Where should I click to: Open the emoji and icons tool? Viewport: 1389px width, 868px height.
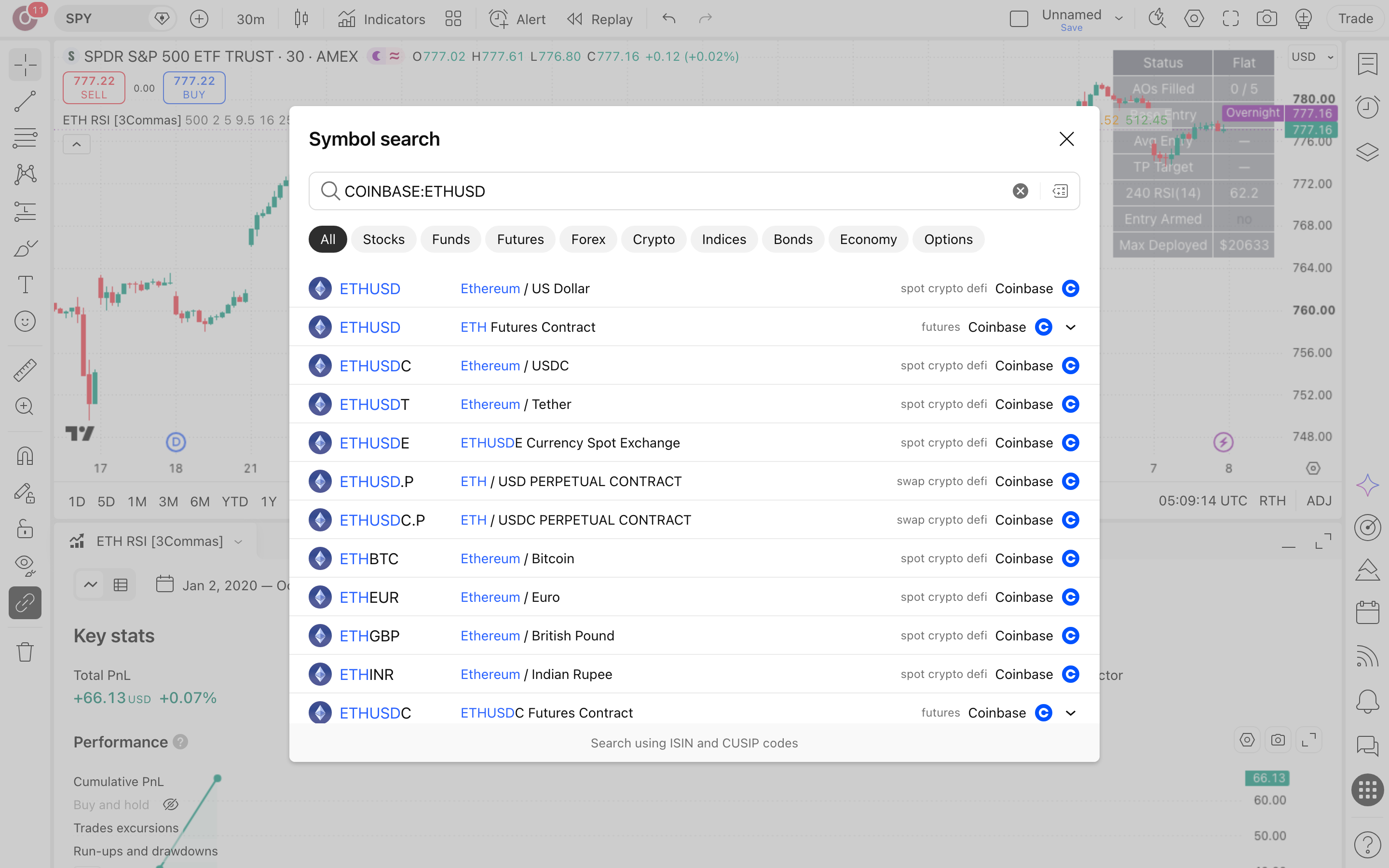pos(25,321)
